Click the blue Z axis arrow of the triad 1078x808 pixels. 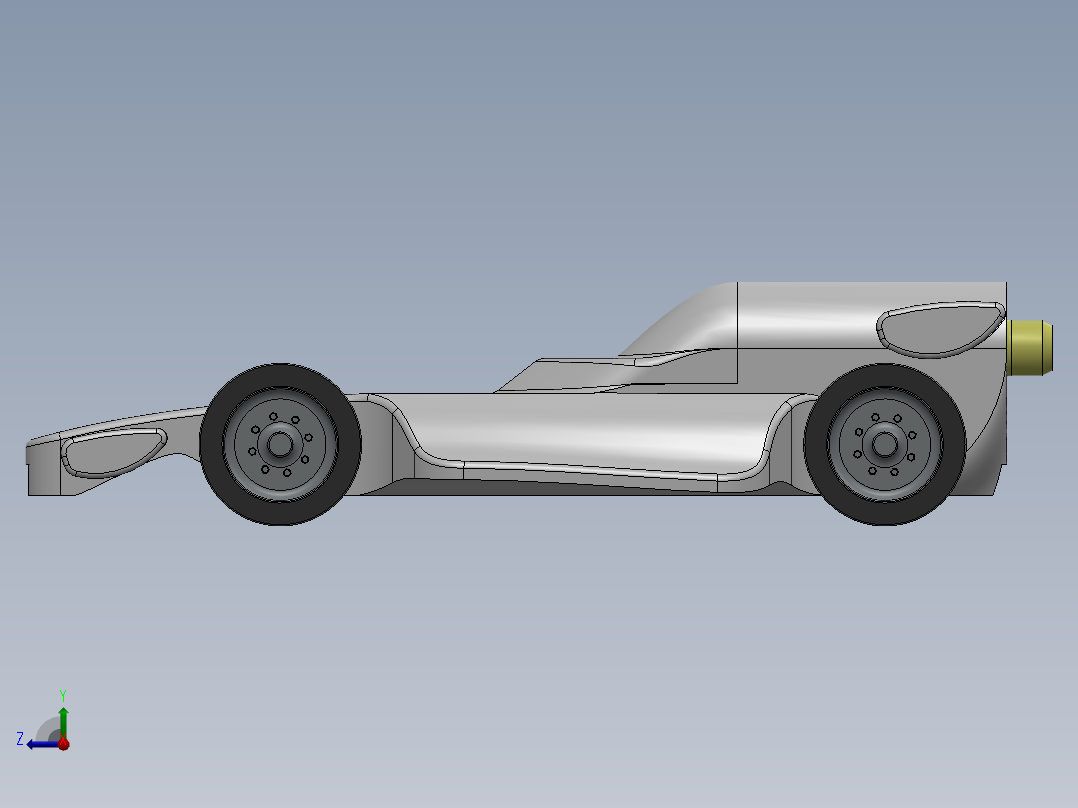click(41, 744)
